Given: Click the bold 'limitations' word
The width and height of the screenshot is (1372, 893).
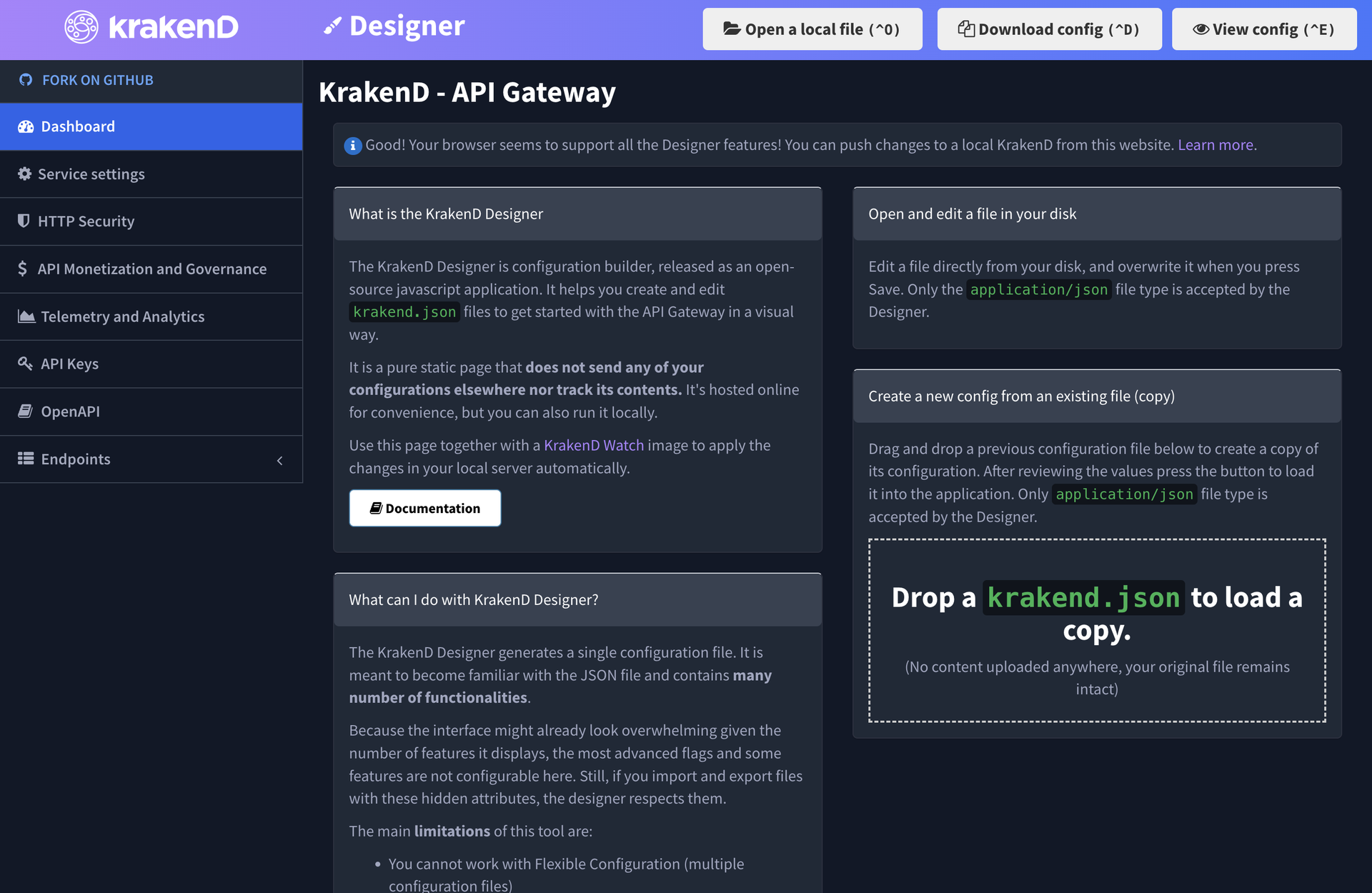Looking at the screenshot, I should (x=452, y=831).
